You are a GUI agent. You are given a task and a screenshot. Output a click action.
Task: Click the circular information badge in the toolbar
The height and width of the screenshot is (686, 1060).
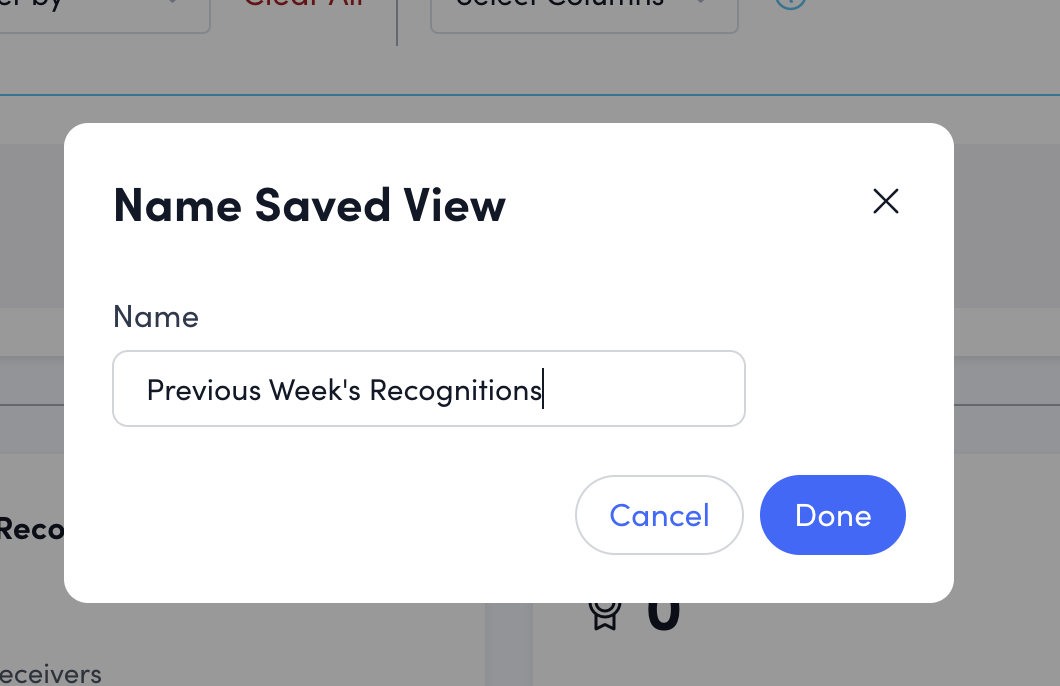click(789, 3)
